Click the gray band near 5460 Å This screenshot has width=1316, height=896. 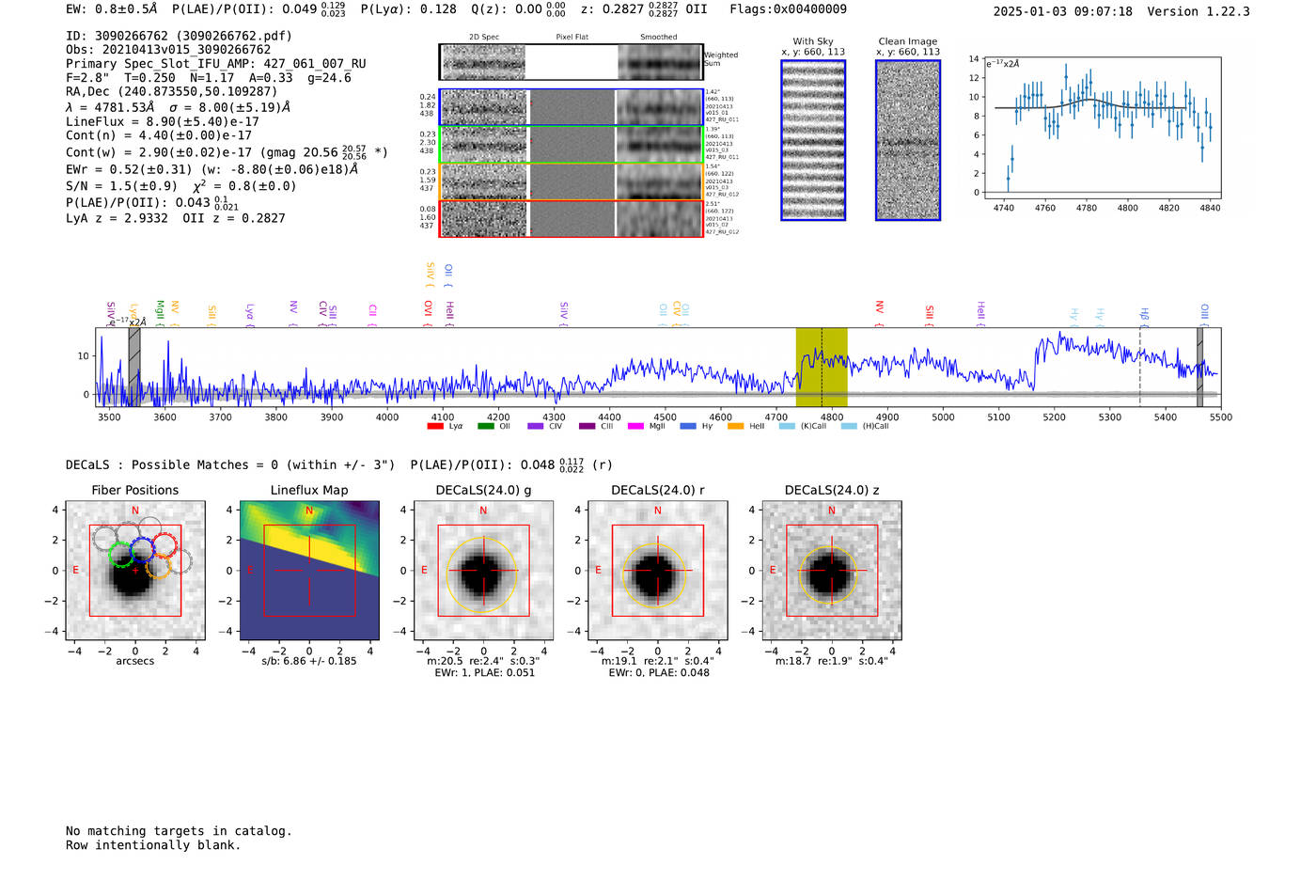tap(1199, 368)
